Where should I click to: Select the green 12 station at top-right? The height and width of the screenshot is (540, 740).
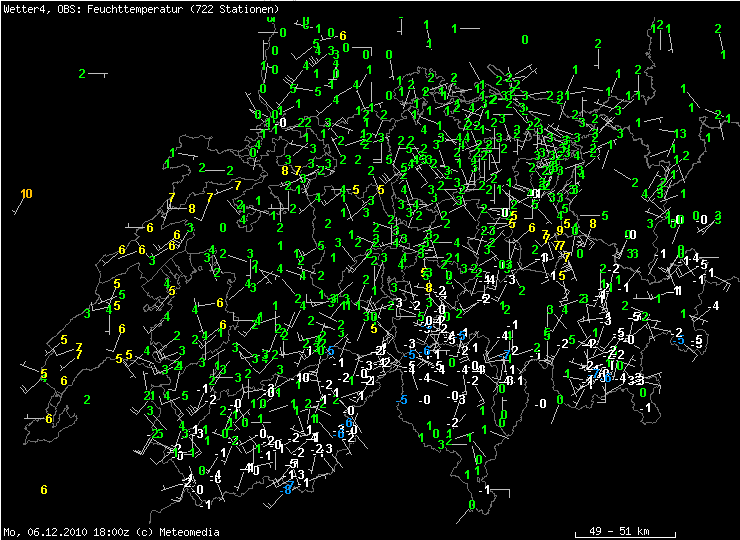(x=656, y=25)
